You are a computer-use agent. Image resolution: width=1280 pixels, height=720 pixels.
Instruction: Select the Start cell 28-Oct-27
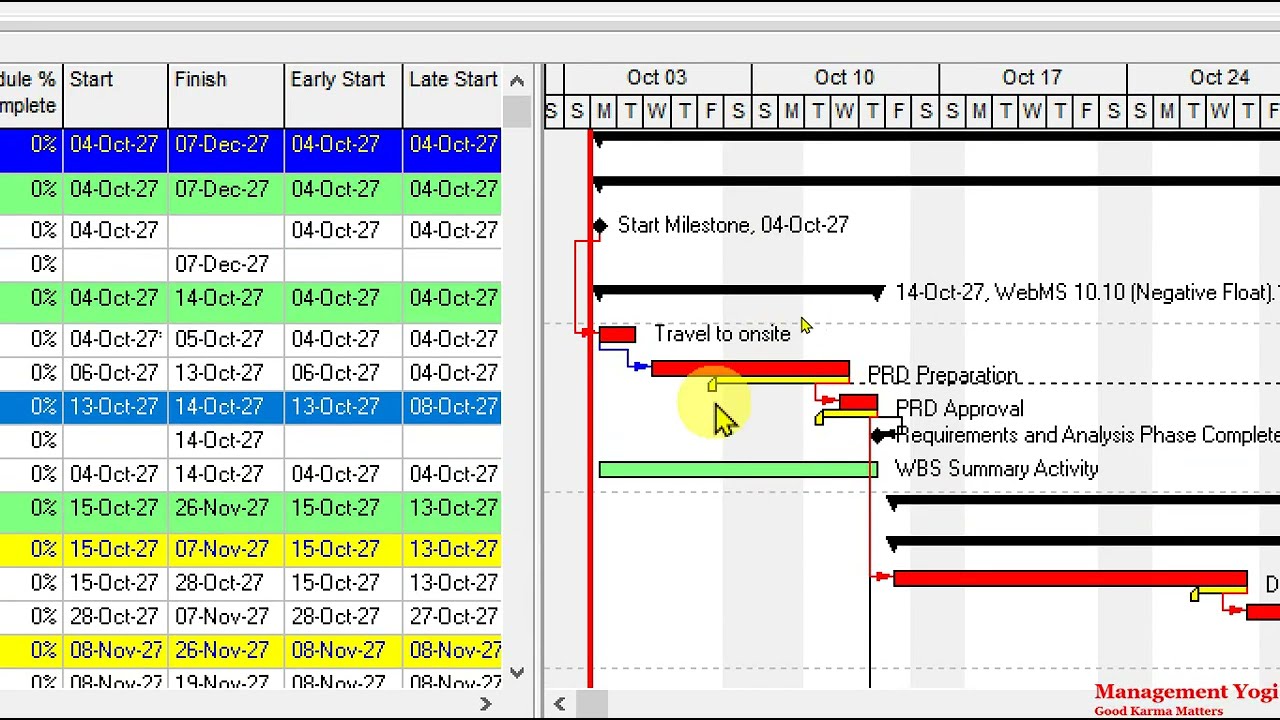click(x=115, y=616)
